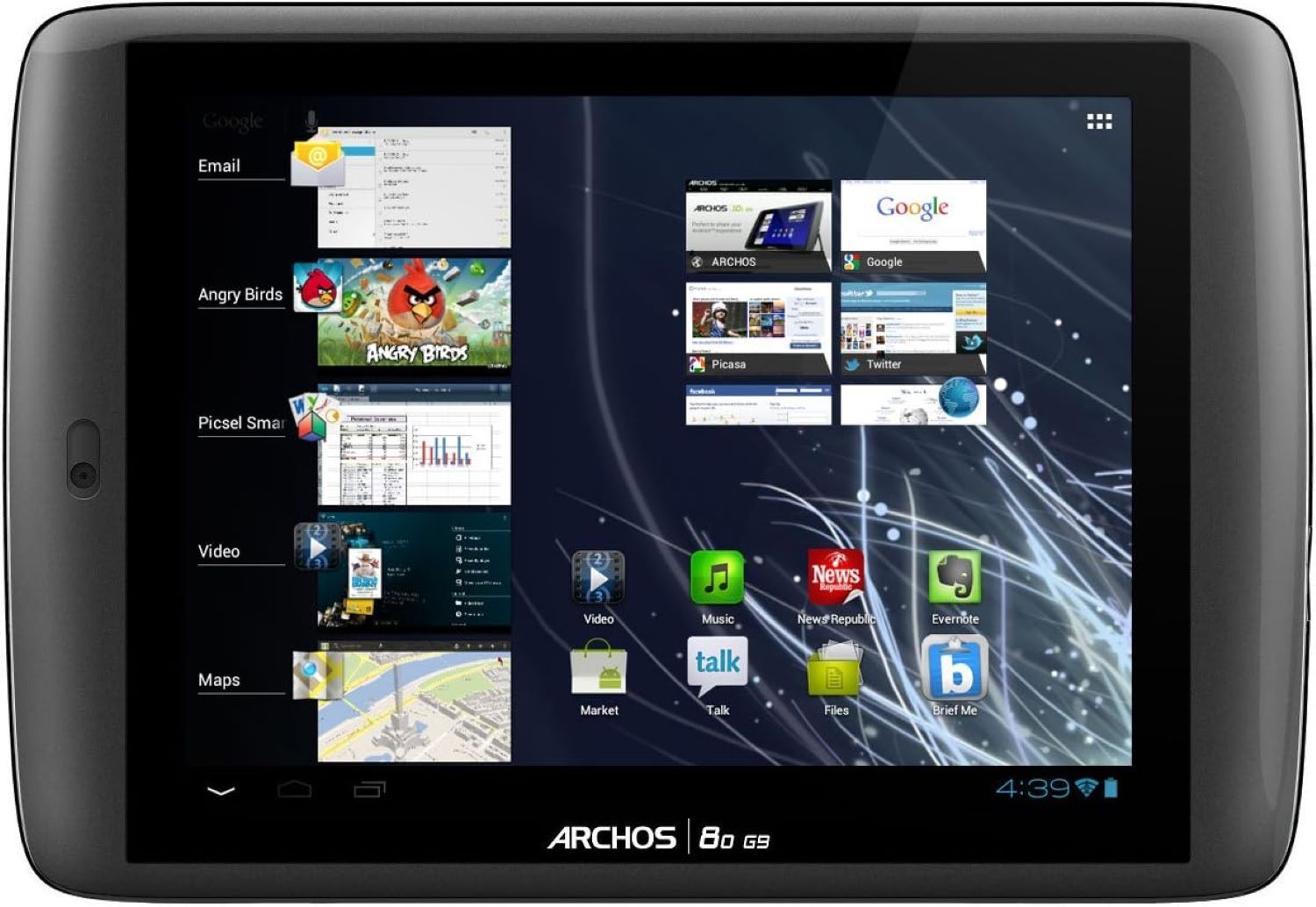
Task: Hide the navigation with the back chevron
Action: click(221, 790)
